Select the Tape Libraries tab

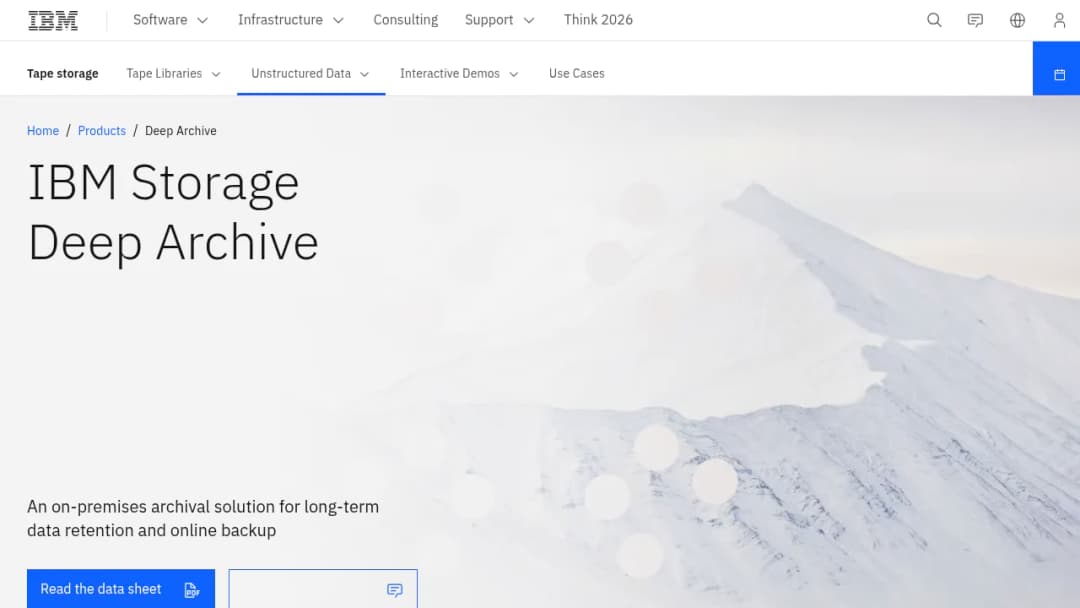(x=174, y=74)
